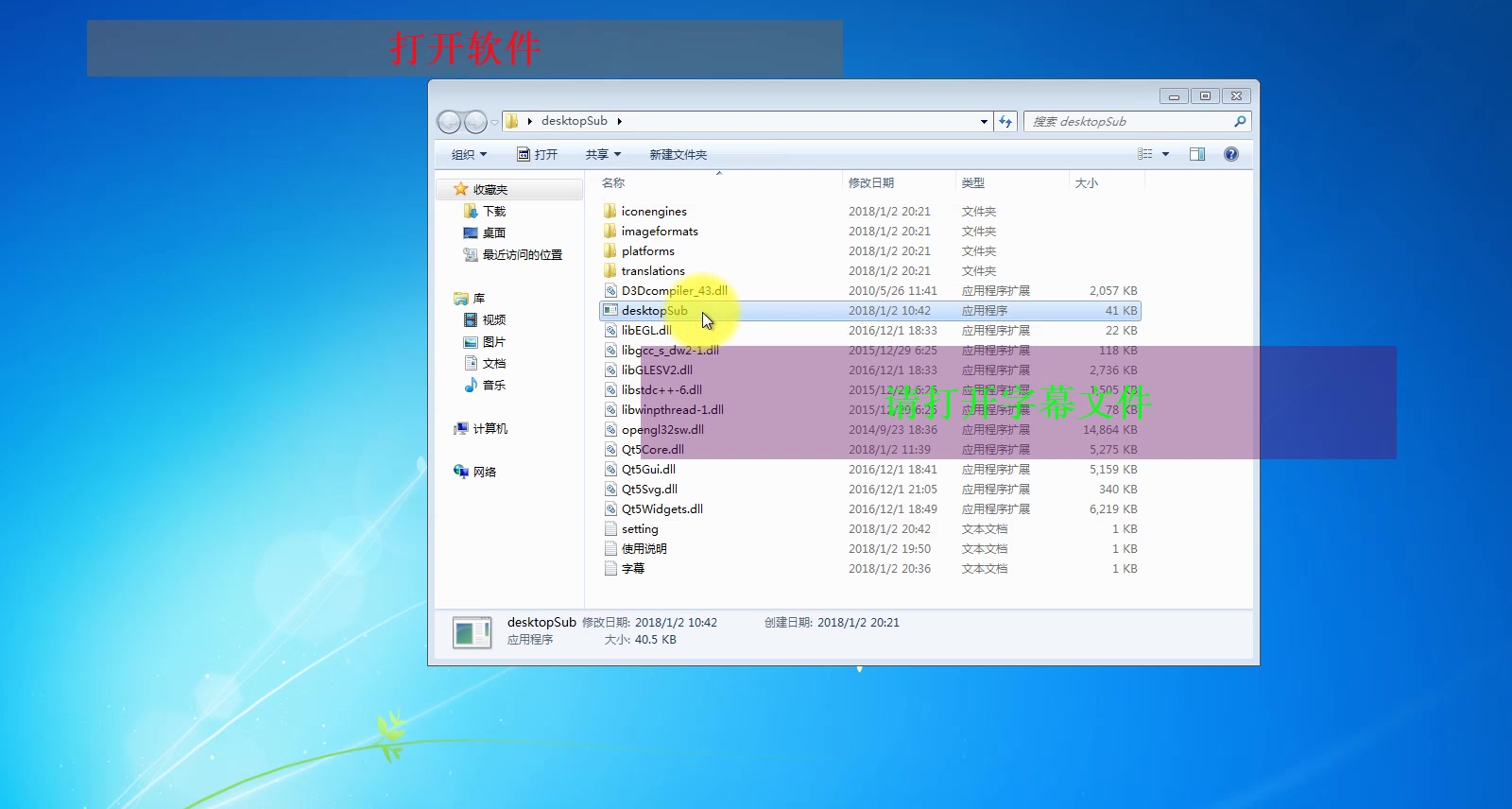Click the libEGL.dll file icon
Screen dimensions: 1512x809
(610, 330)
